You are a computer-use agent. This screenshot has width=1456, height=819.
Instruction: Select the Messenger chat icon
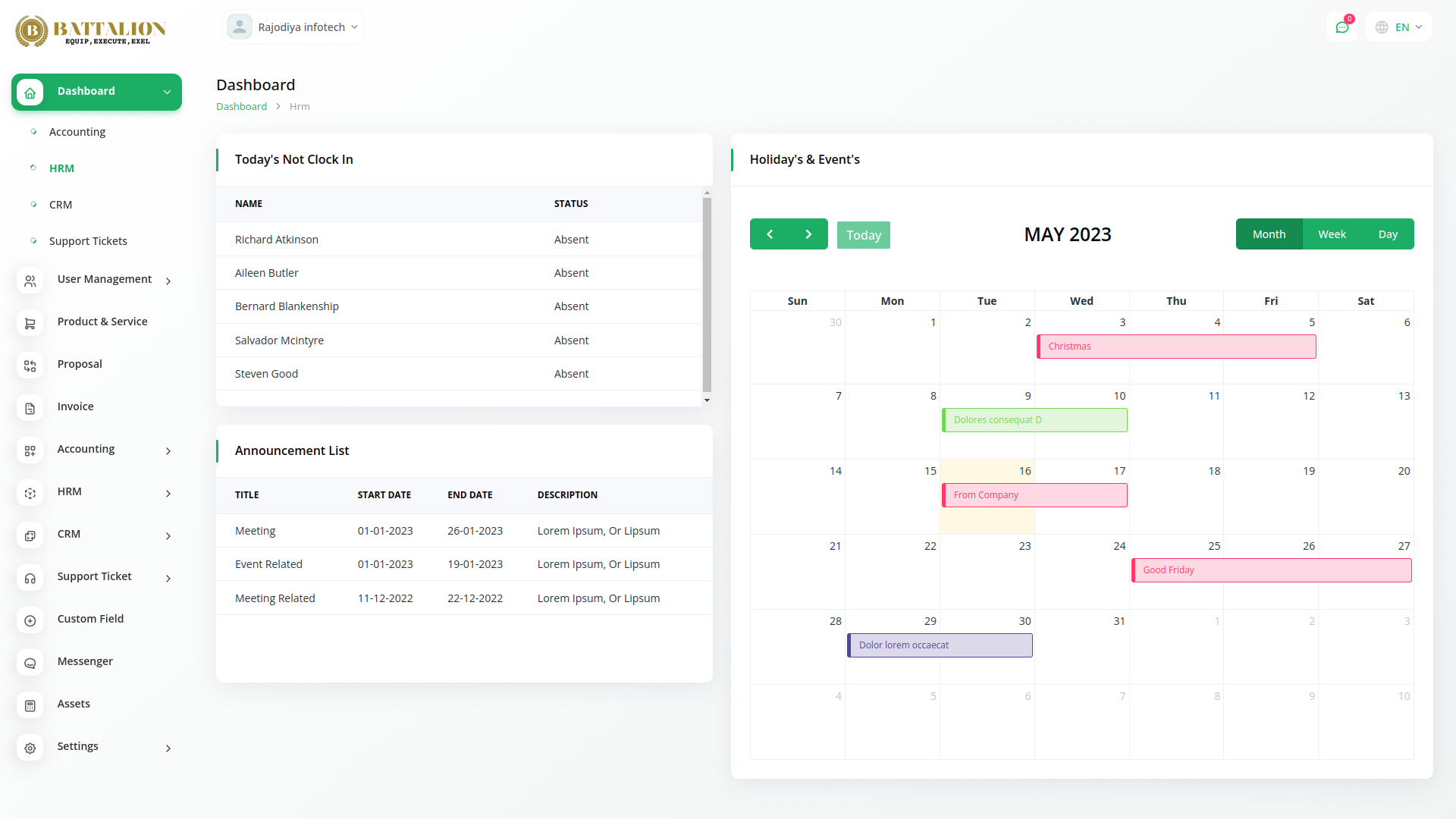point(30,663)
